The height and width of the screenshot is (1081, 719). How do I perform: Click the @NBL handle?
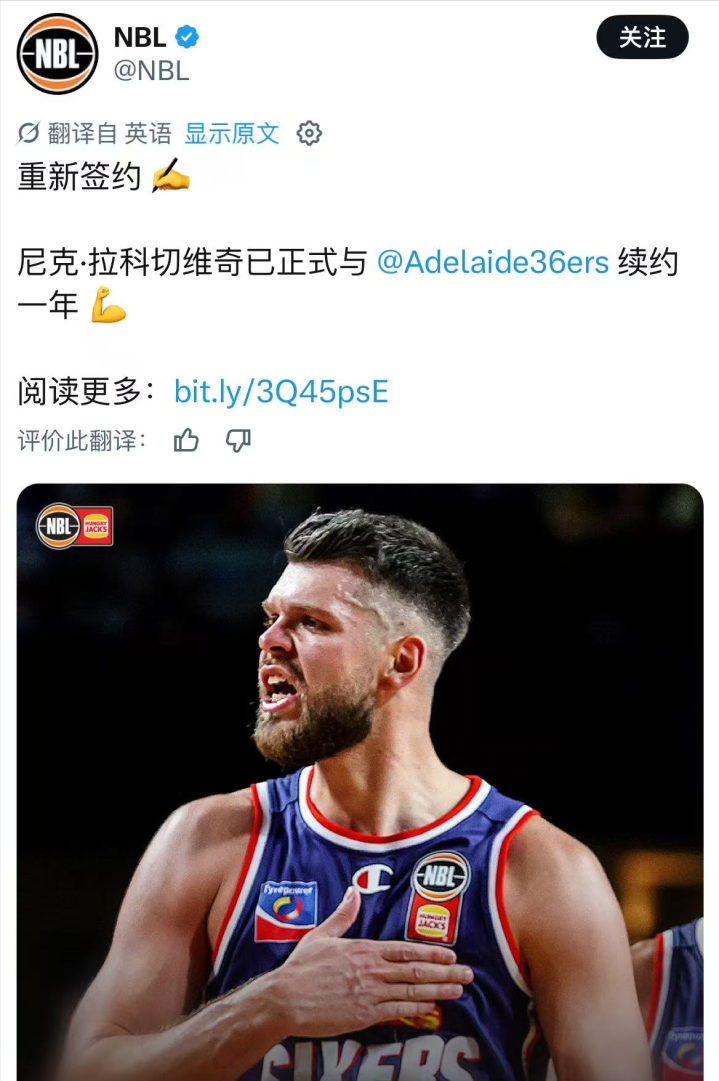point(151,70)
